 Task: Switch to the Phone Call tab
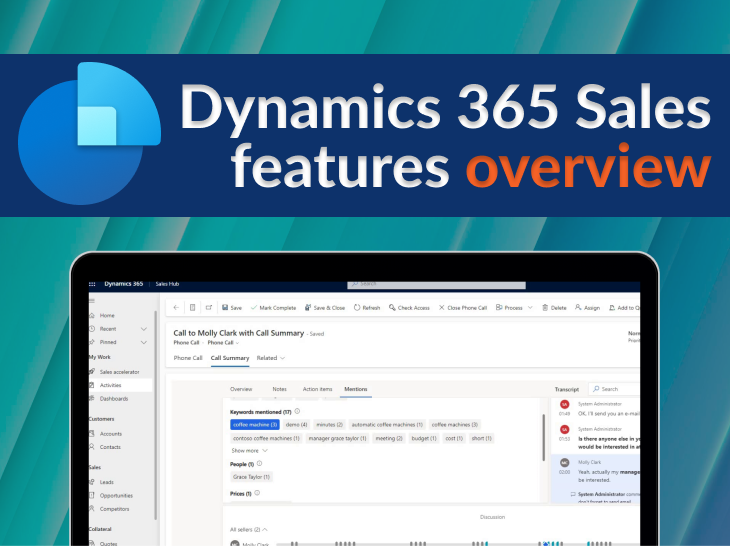(x=188, y=358)
